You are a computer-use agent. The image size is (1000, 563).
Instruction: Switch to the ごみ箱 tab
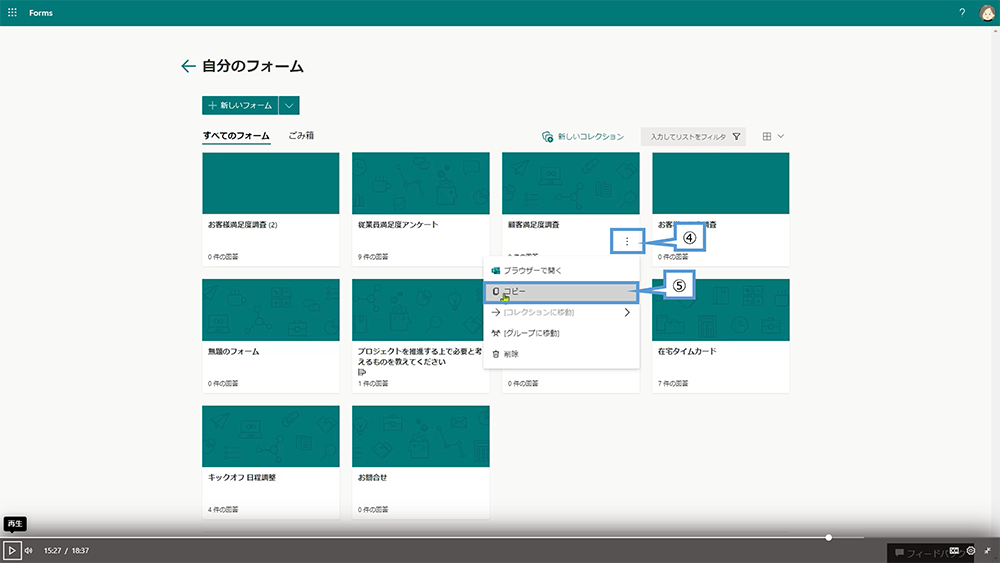(x=301, y=135)
